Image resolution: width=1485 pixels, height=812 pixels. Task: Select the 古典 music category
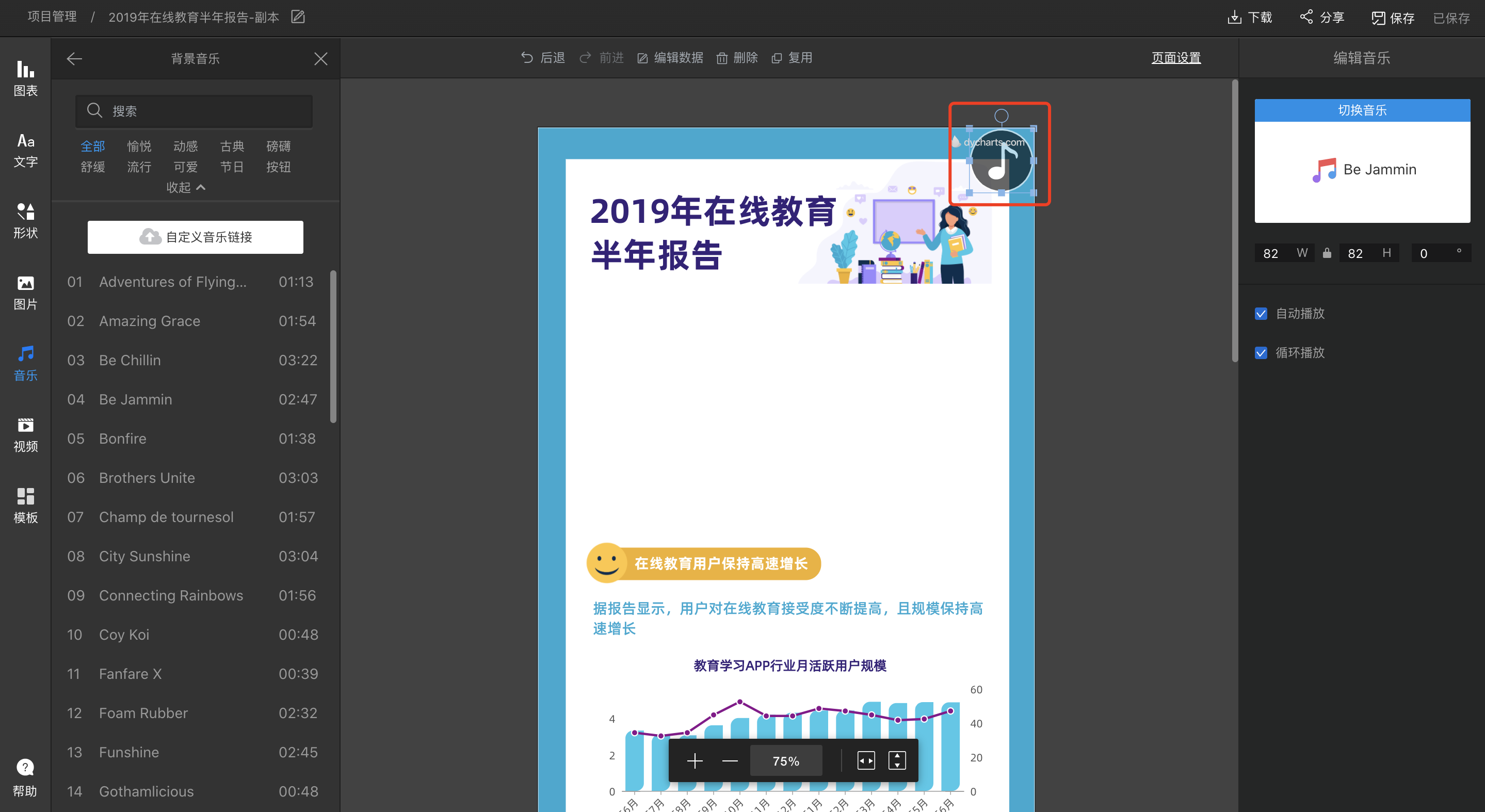(x=232, y=147)
